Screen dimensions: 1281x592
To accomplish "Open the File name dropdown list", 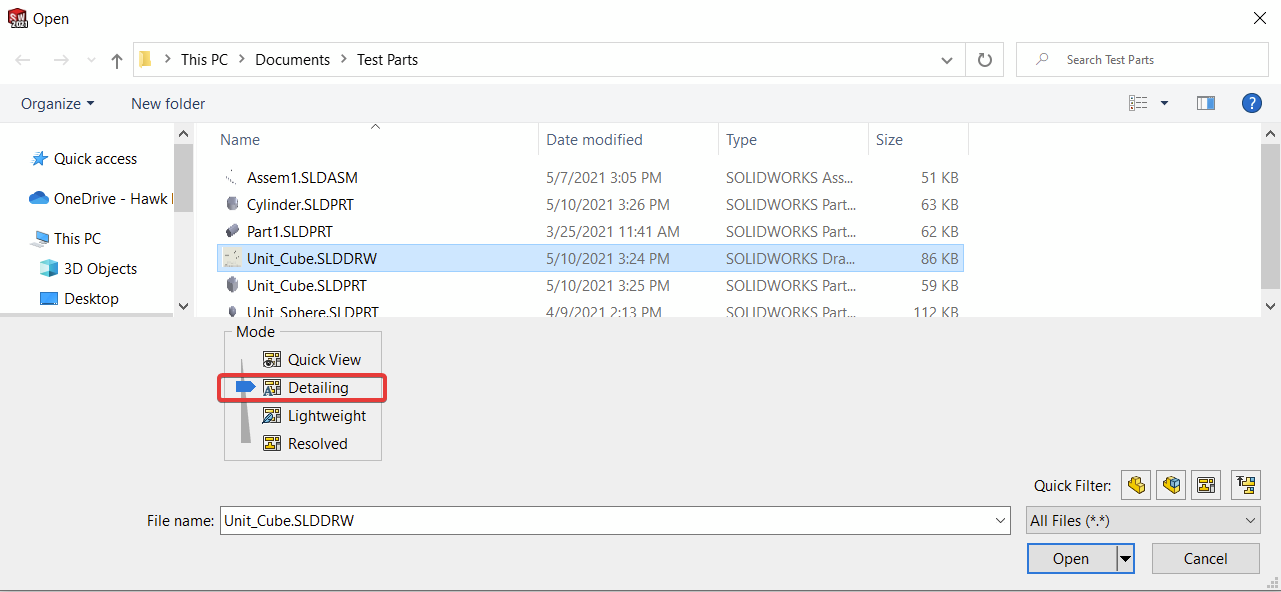I will (1002, 520).
